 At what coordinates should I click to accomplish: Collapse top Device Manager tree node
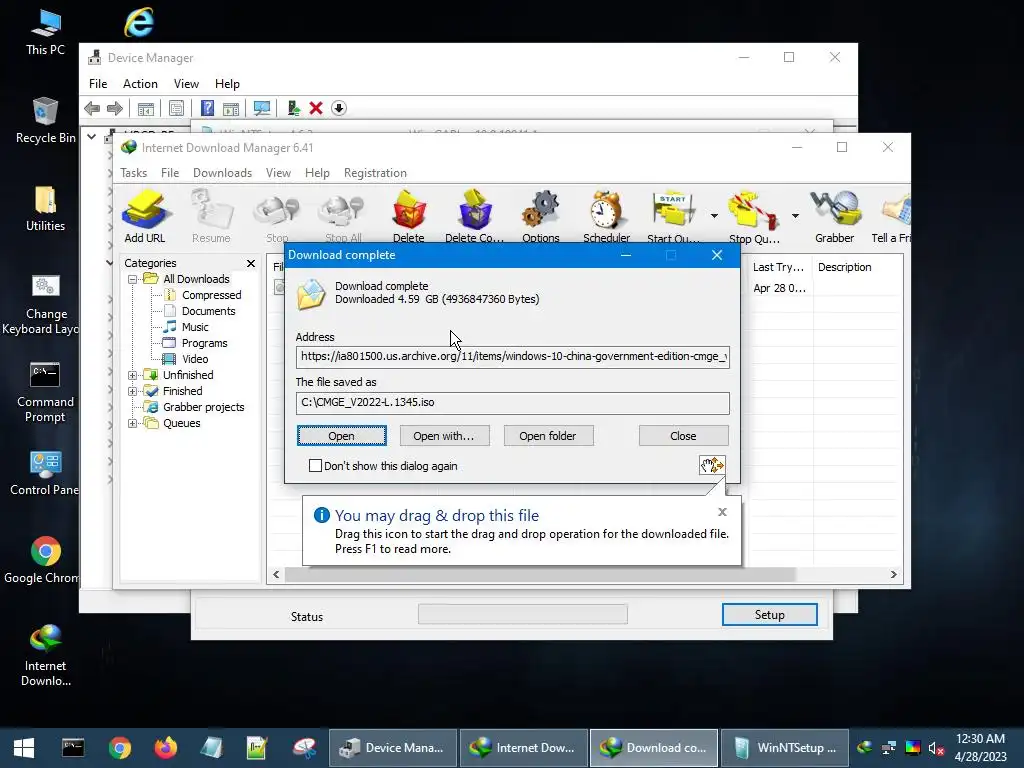[x=91, y=137]
